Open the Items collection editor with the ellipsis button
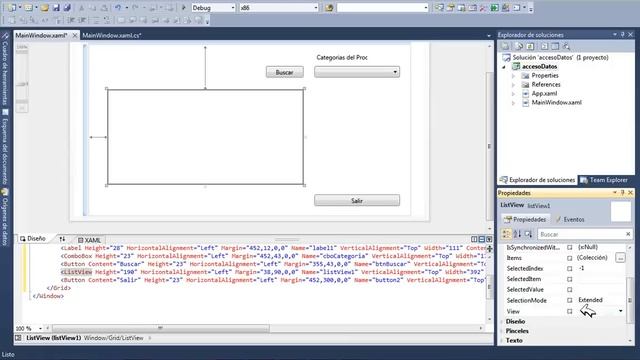640x360 pixels. pyautogui.click(x=620, y=258)
